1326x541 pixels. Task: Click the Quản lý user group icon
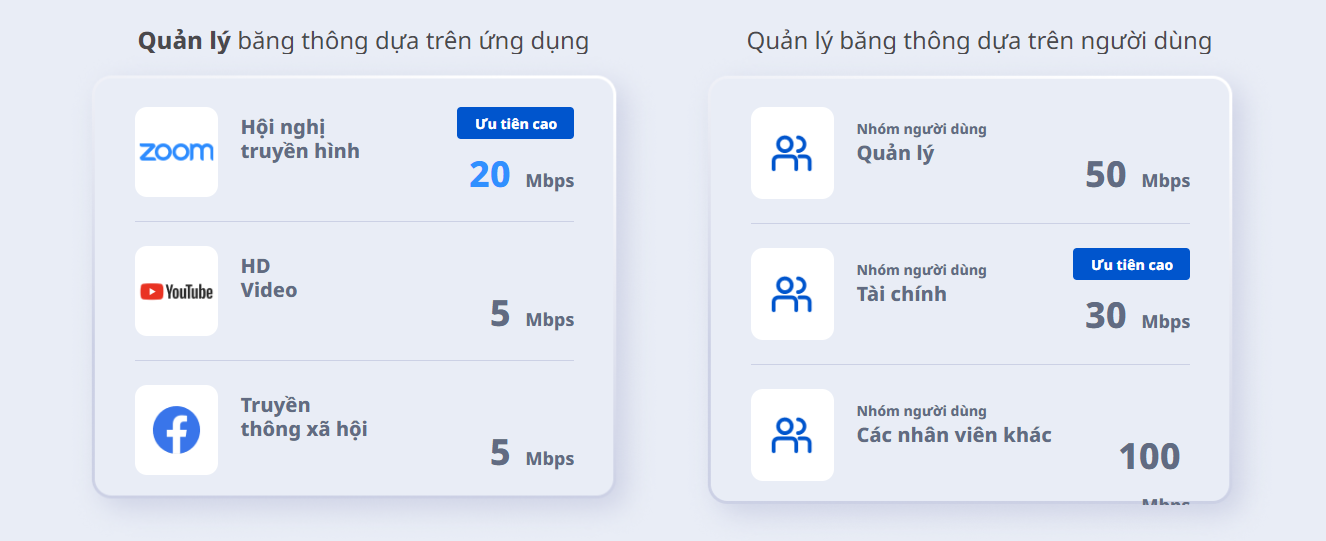click(x=792, y=153)
